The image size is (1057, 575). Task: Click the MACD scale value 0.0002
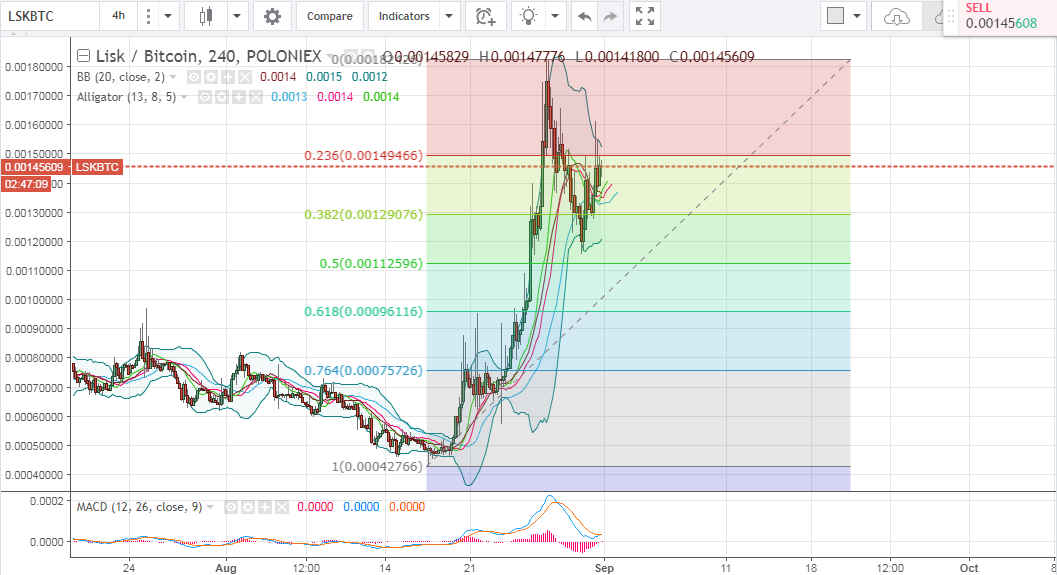point(47,501)
